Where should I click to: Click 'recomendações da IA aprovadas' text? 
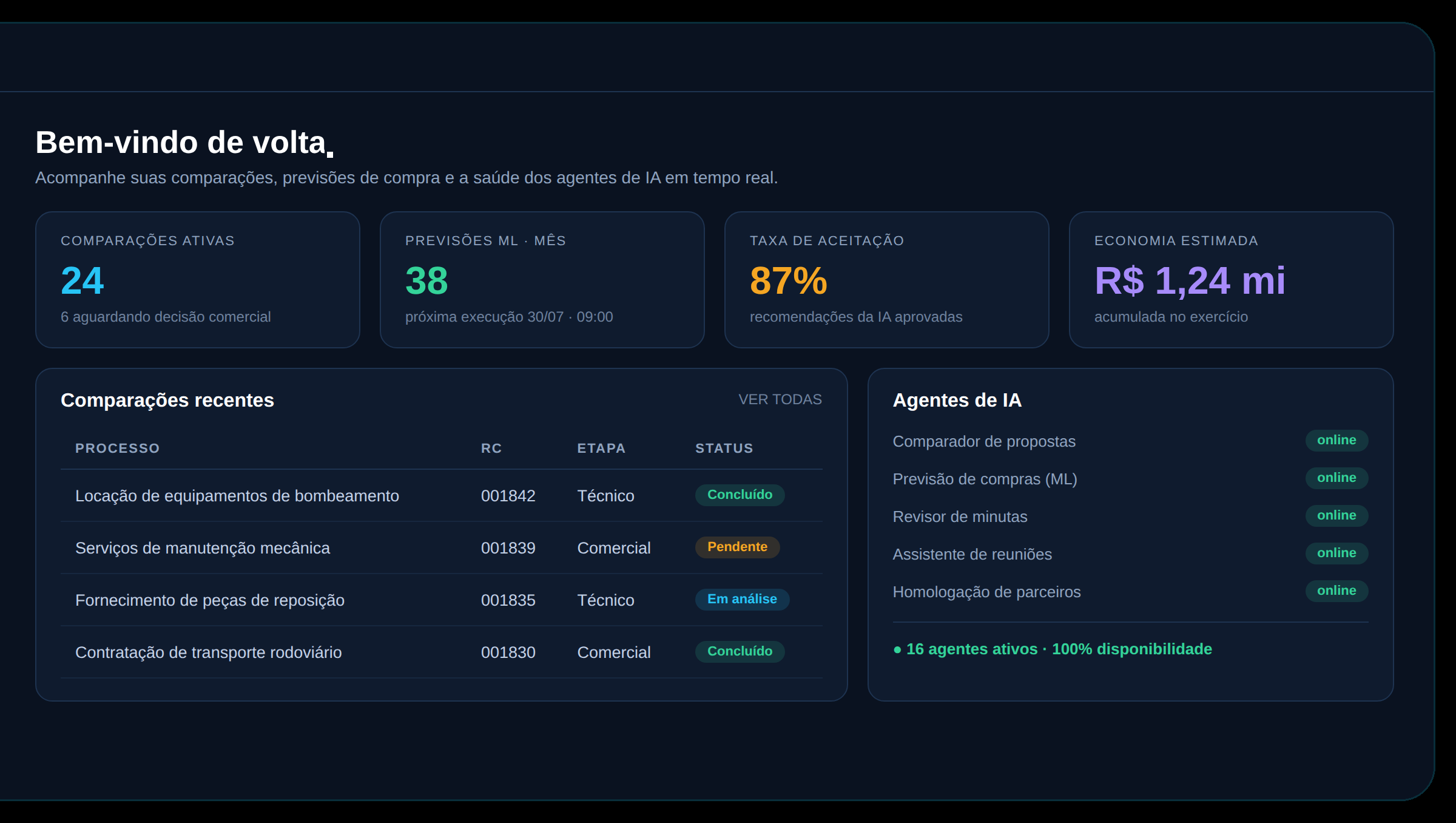click(x=856, y=317)
